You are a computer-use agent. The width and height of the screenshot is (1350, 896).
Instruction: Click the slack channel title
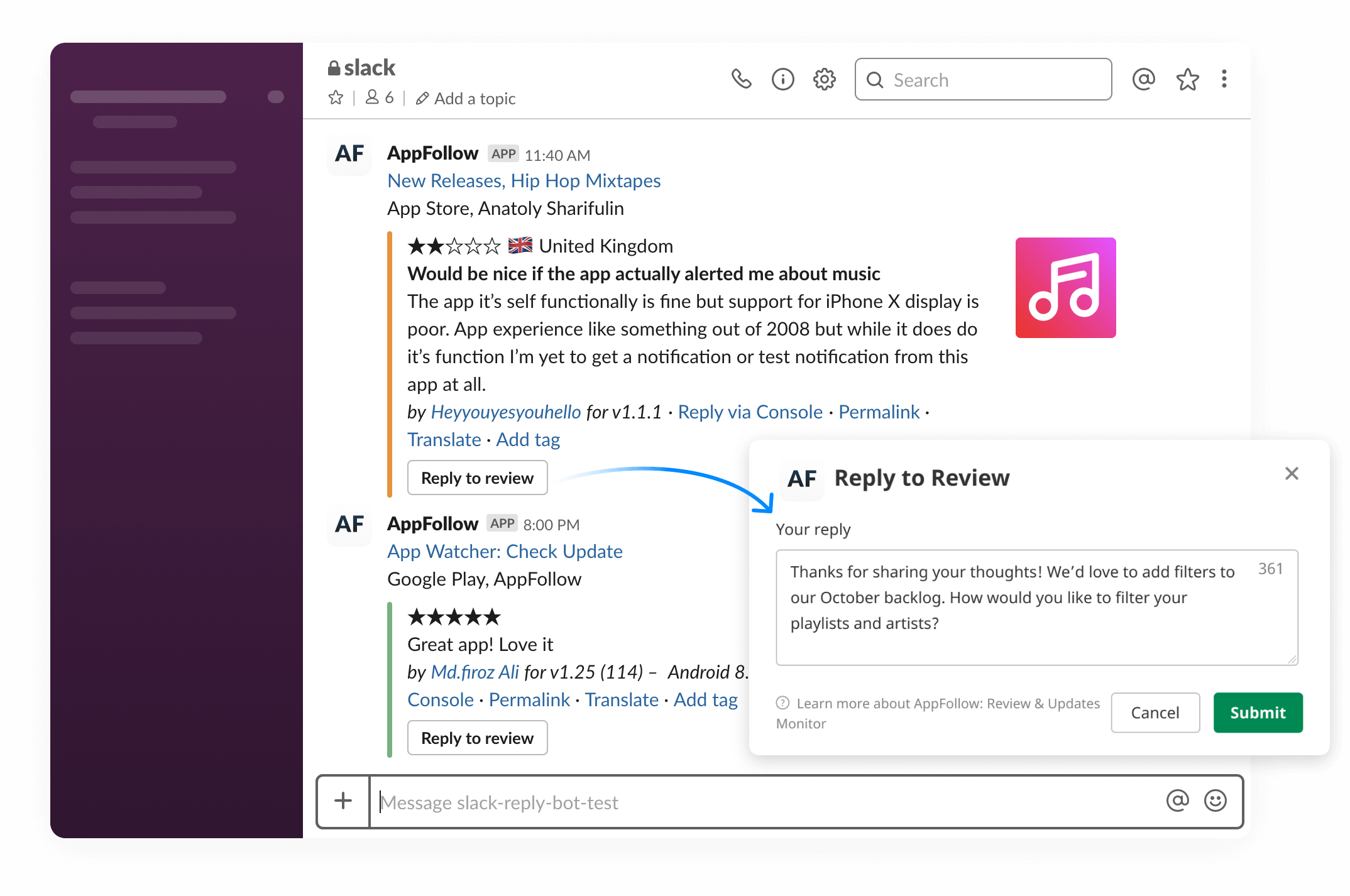pyautogui.click(x=369, y=68)
